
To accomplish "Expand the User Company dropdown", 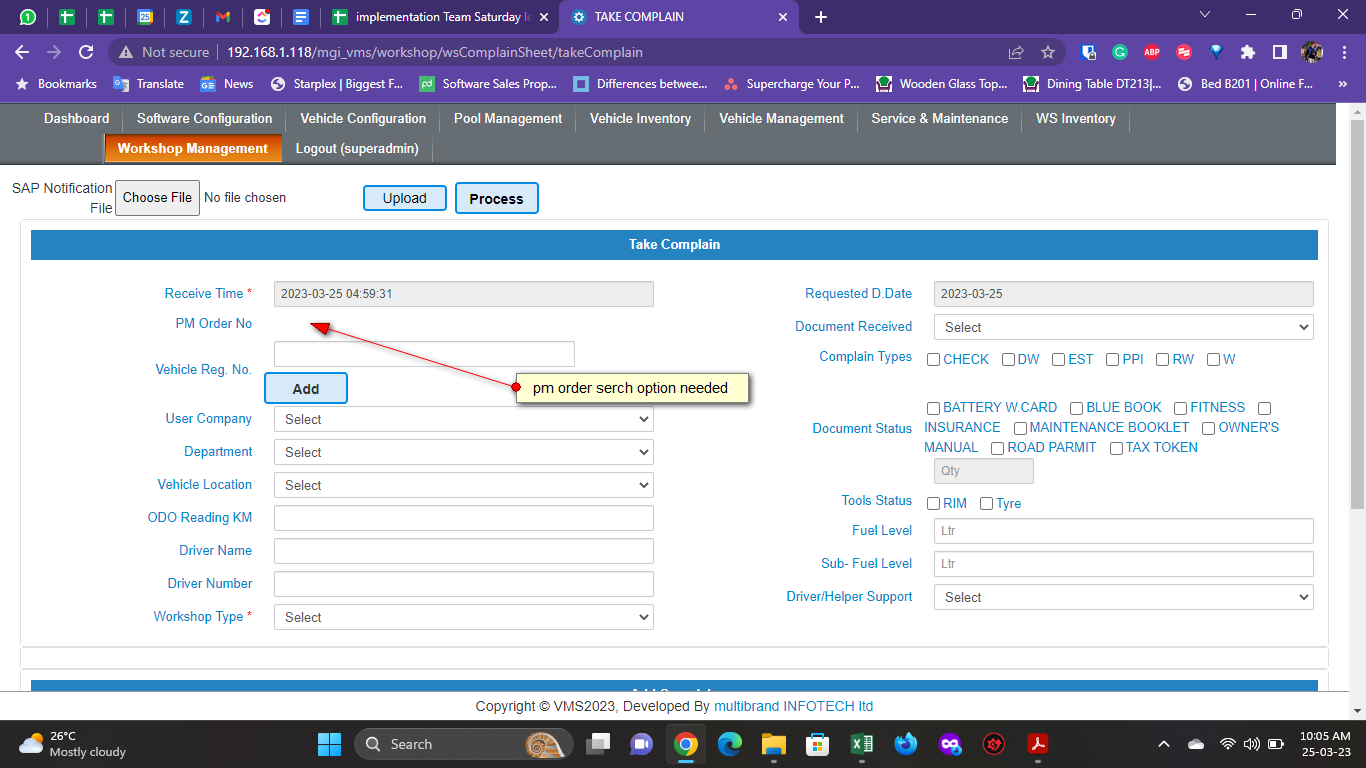I will click(463, 420).
